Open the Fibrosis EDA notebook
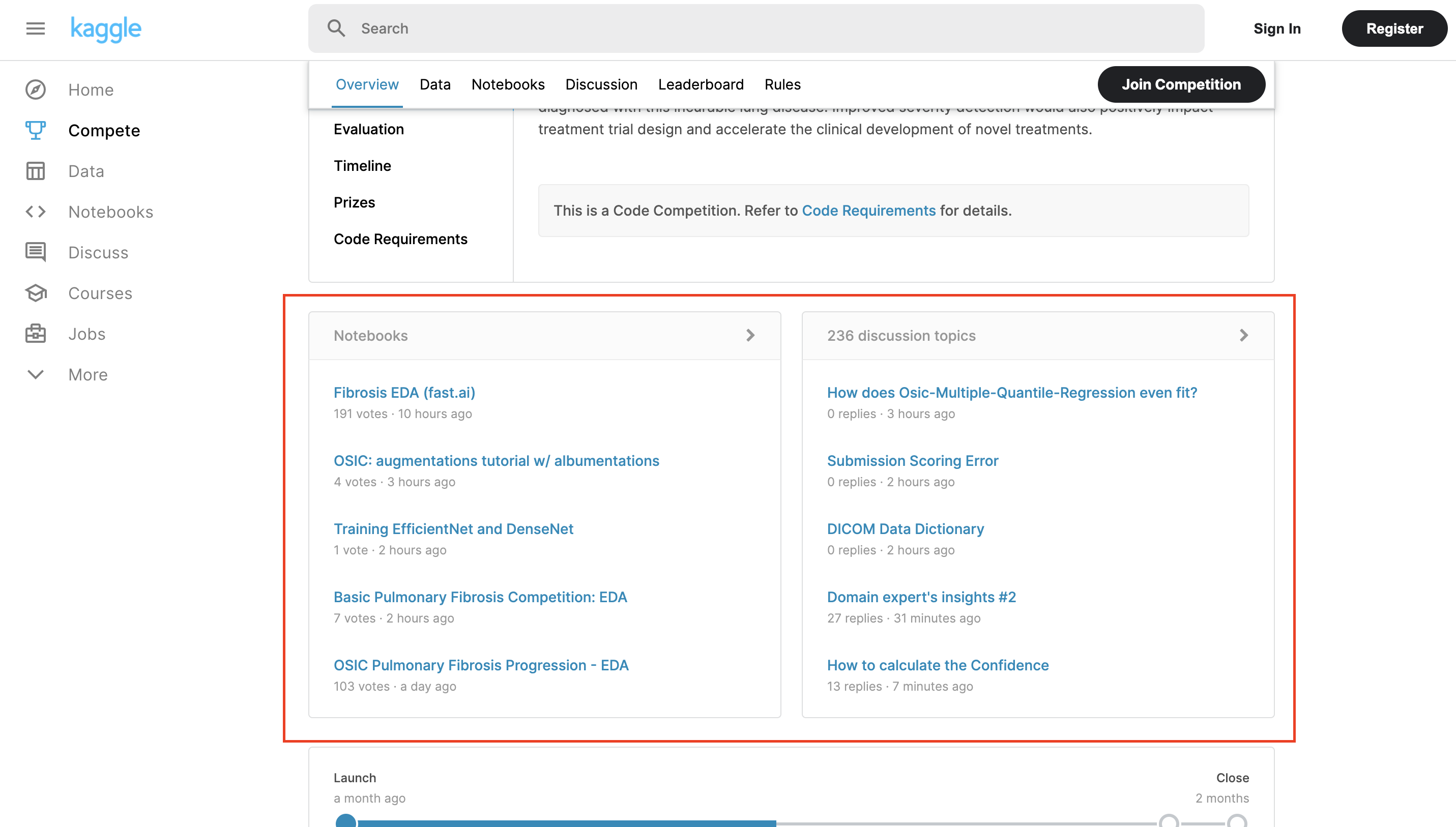 (404, 392)
